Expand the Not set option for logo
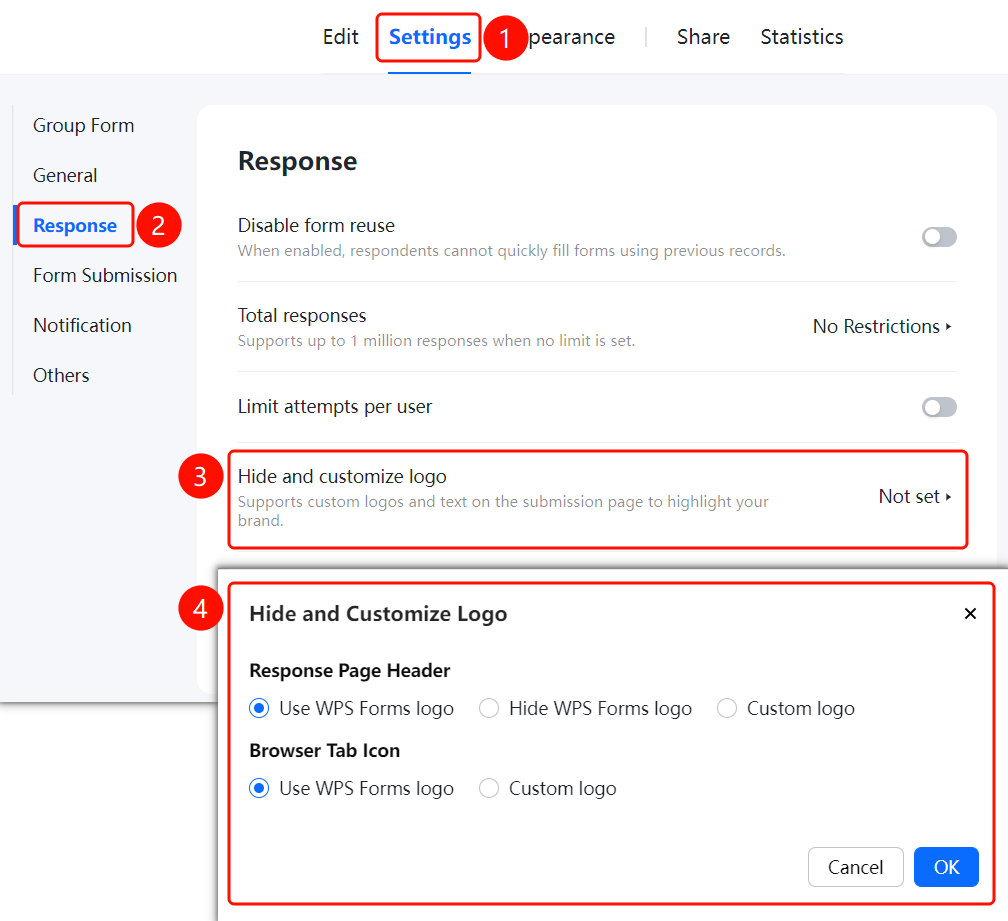 [x=915, y=497]
